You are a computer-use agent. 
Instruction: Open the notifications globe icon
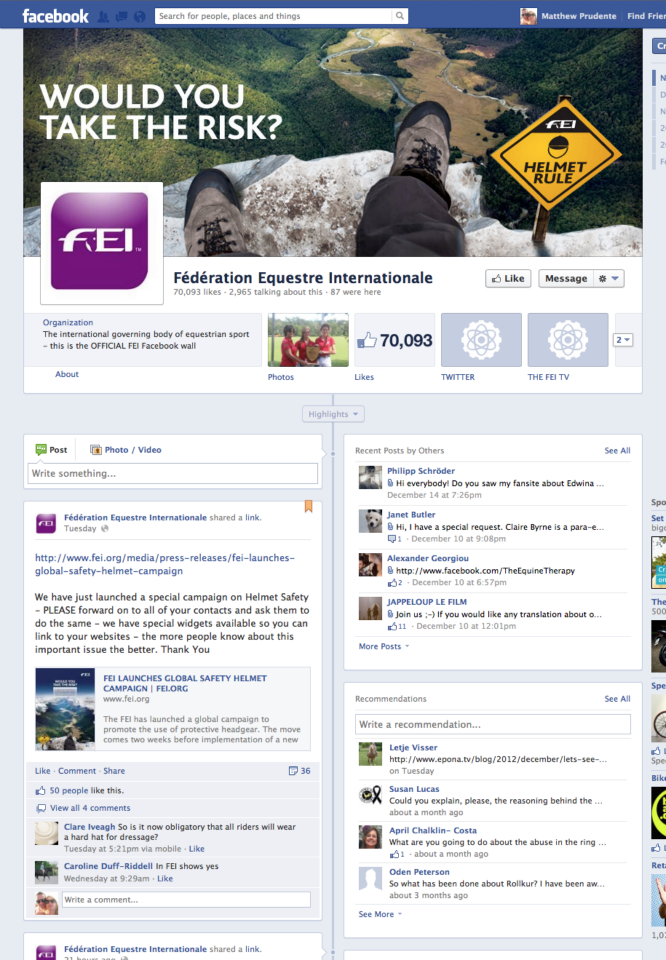(x=140, y=17)
